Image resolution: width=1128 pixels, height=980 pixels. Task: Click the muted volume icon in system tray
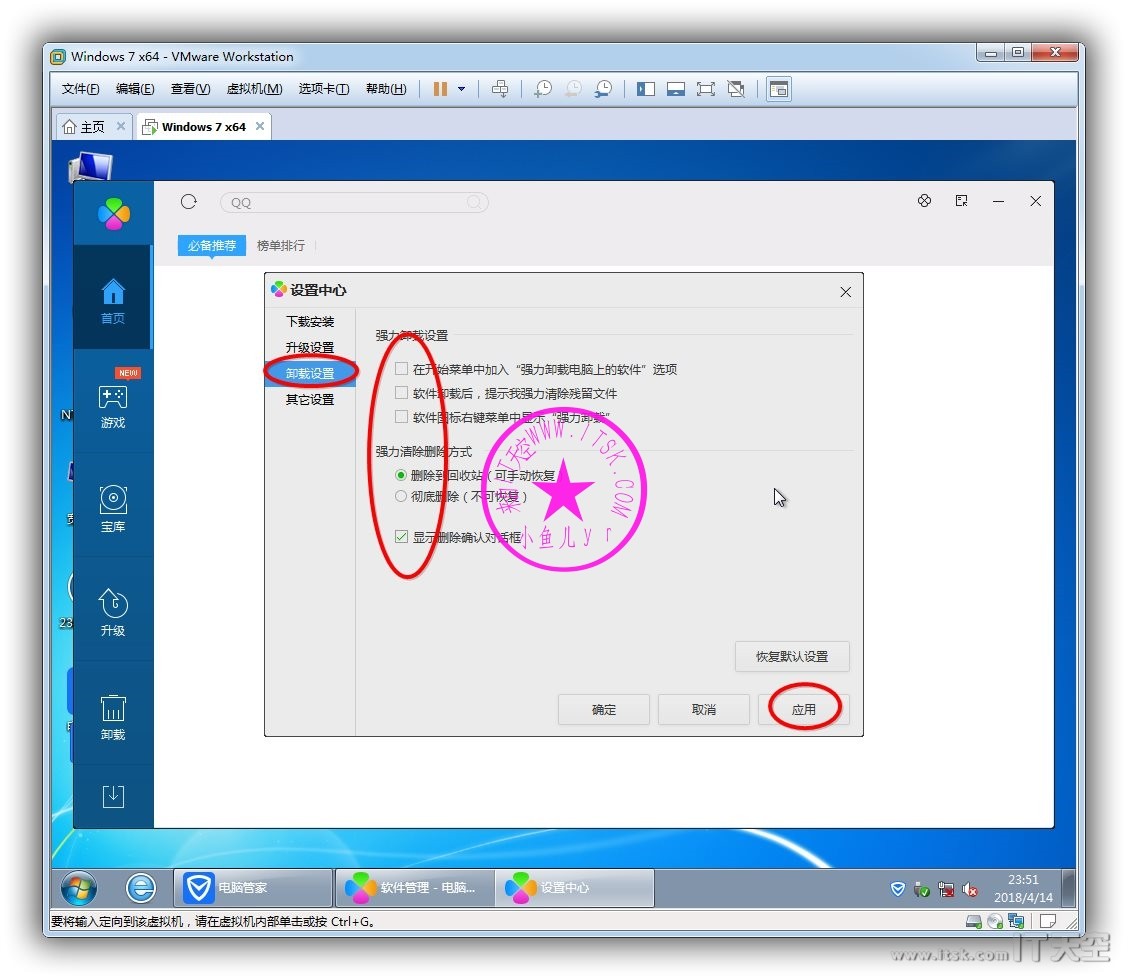tap(969, 889)
